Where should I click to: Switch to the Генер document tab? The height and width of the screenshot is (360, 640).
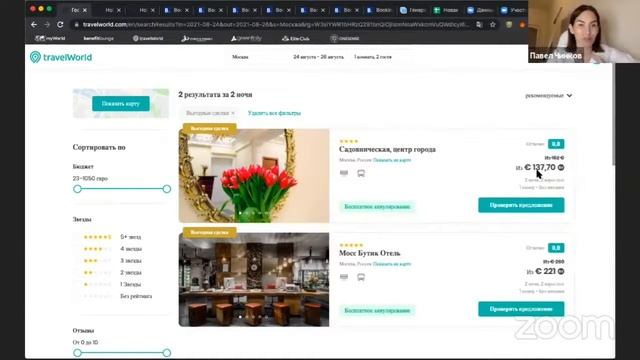point(412,10)
